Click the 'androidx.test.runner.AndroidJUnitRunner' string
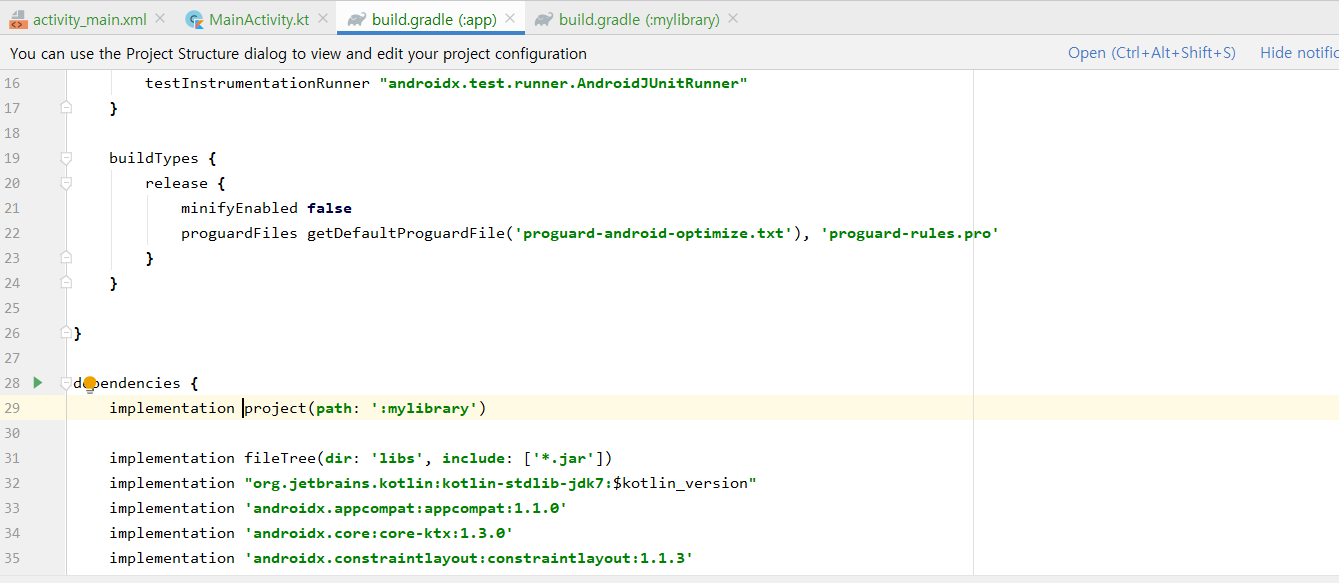Image resolution: width=1339 pixels, height=583 pixels. [x=563, y=83]
